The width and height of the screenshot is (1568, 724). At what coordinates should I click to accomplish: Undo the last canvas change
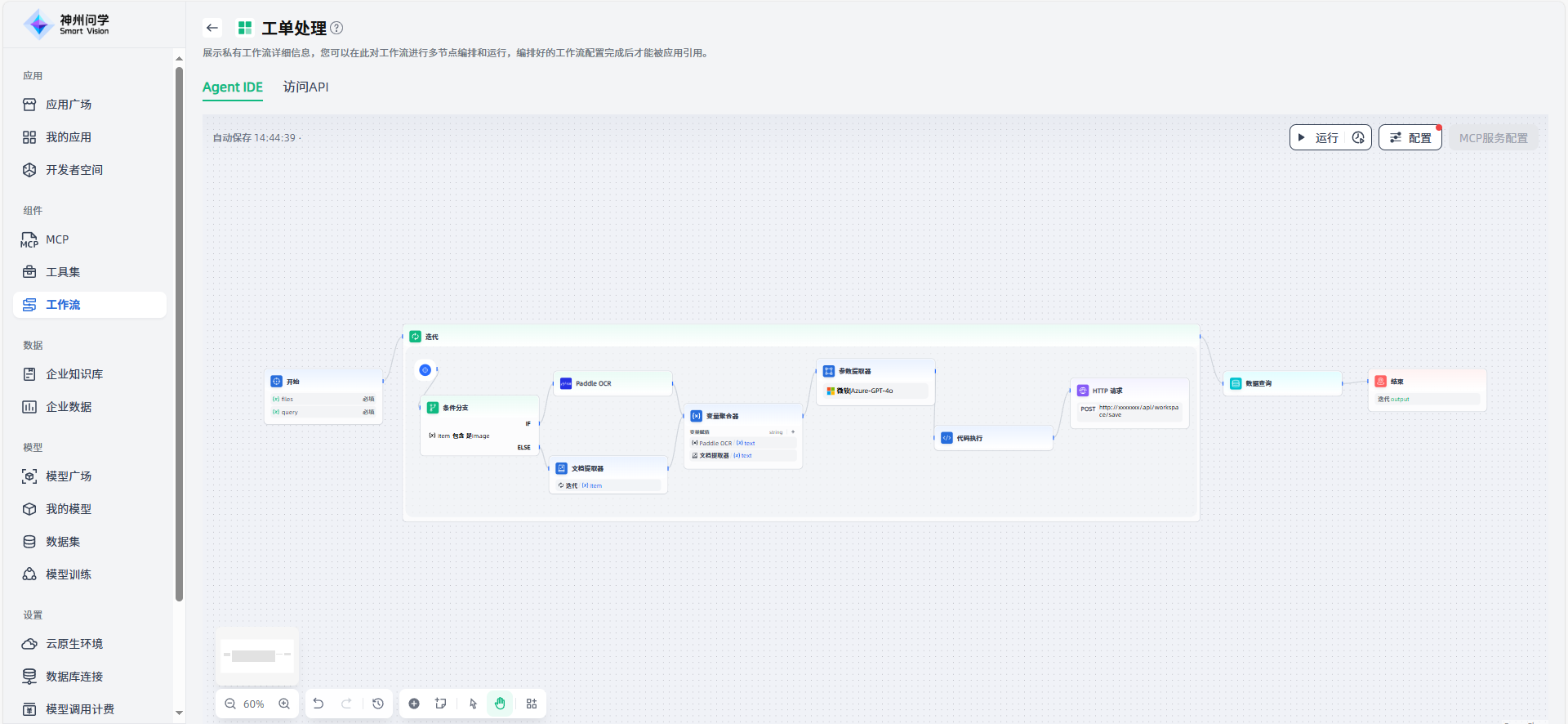pyautogui.click(x=318, y=704)
